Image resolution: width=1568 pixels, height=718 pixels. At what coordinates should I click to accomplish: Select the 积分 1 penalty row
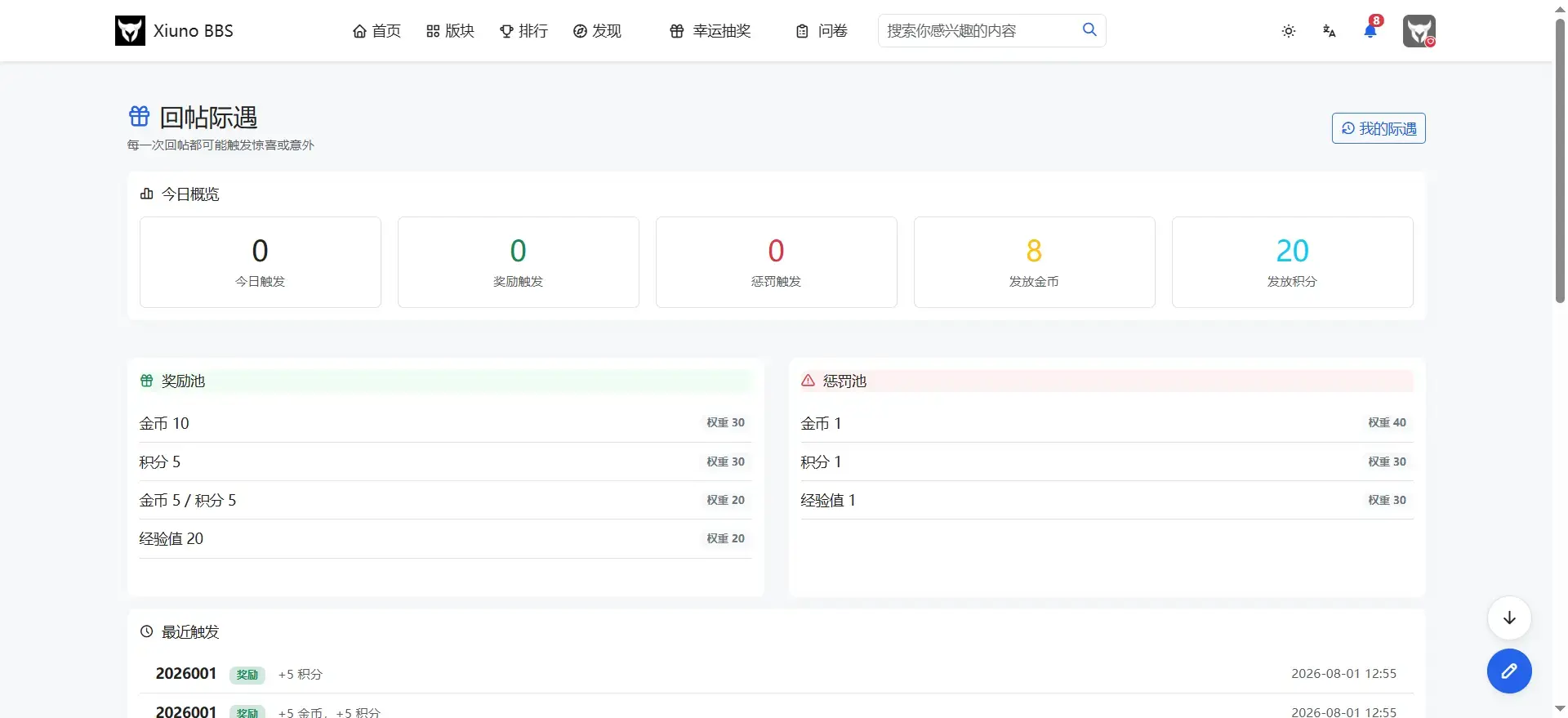tap(1107, 462)
